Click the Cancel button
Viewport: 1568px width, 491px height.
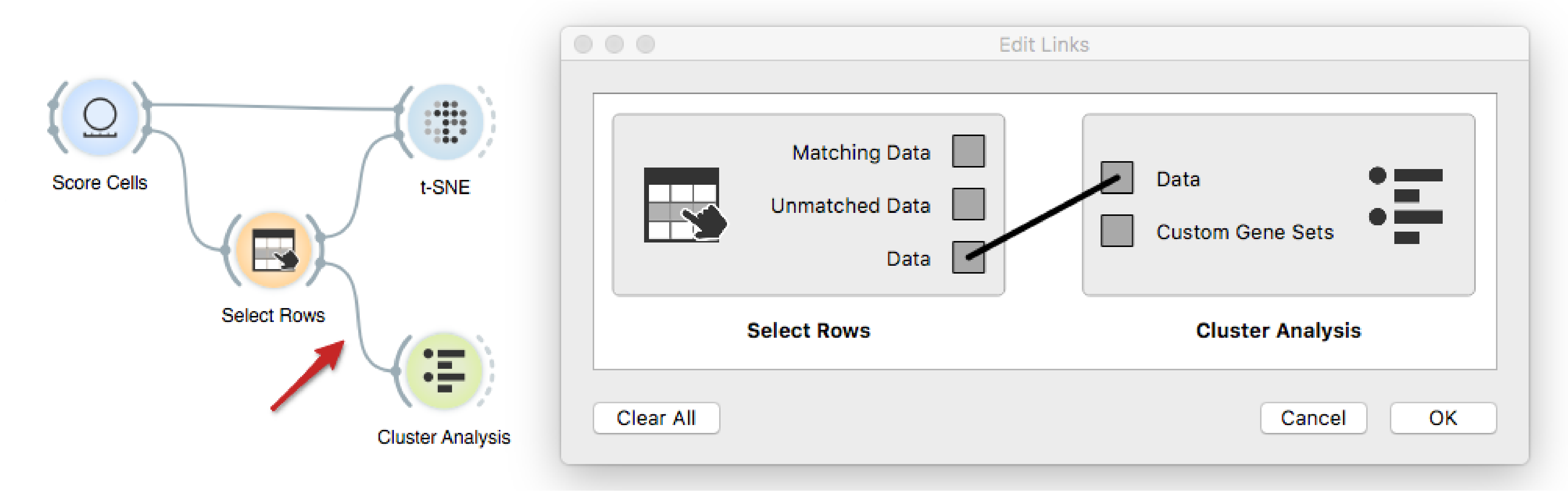pos(1313,418)
